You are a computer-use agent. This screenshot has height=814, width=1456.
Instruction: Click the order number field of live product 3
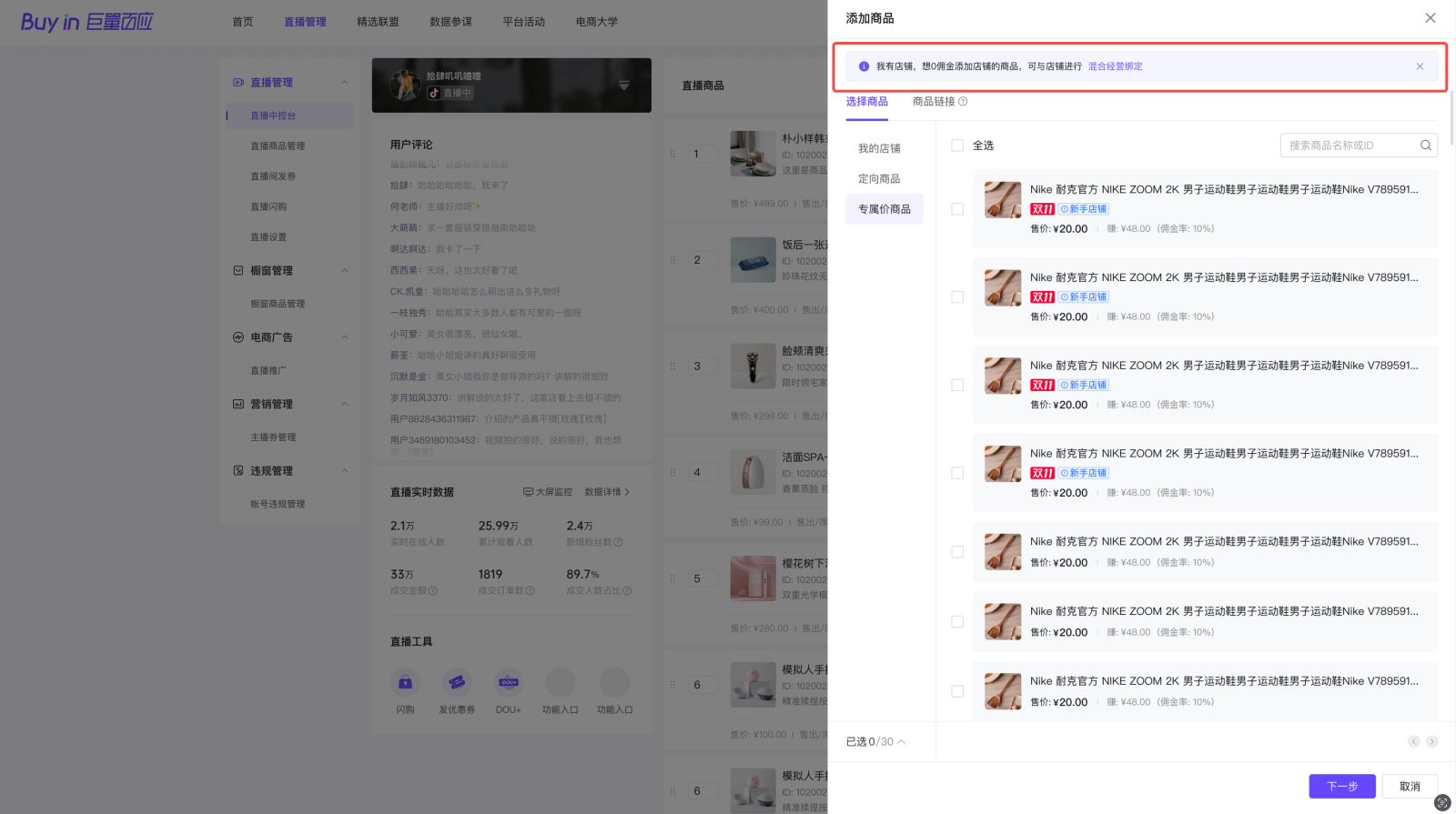(703, 367)
